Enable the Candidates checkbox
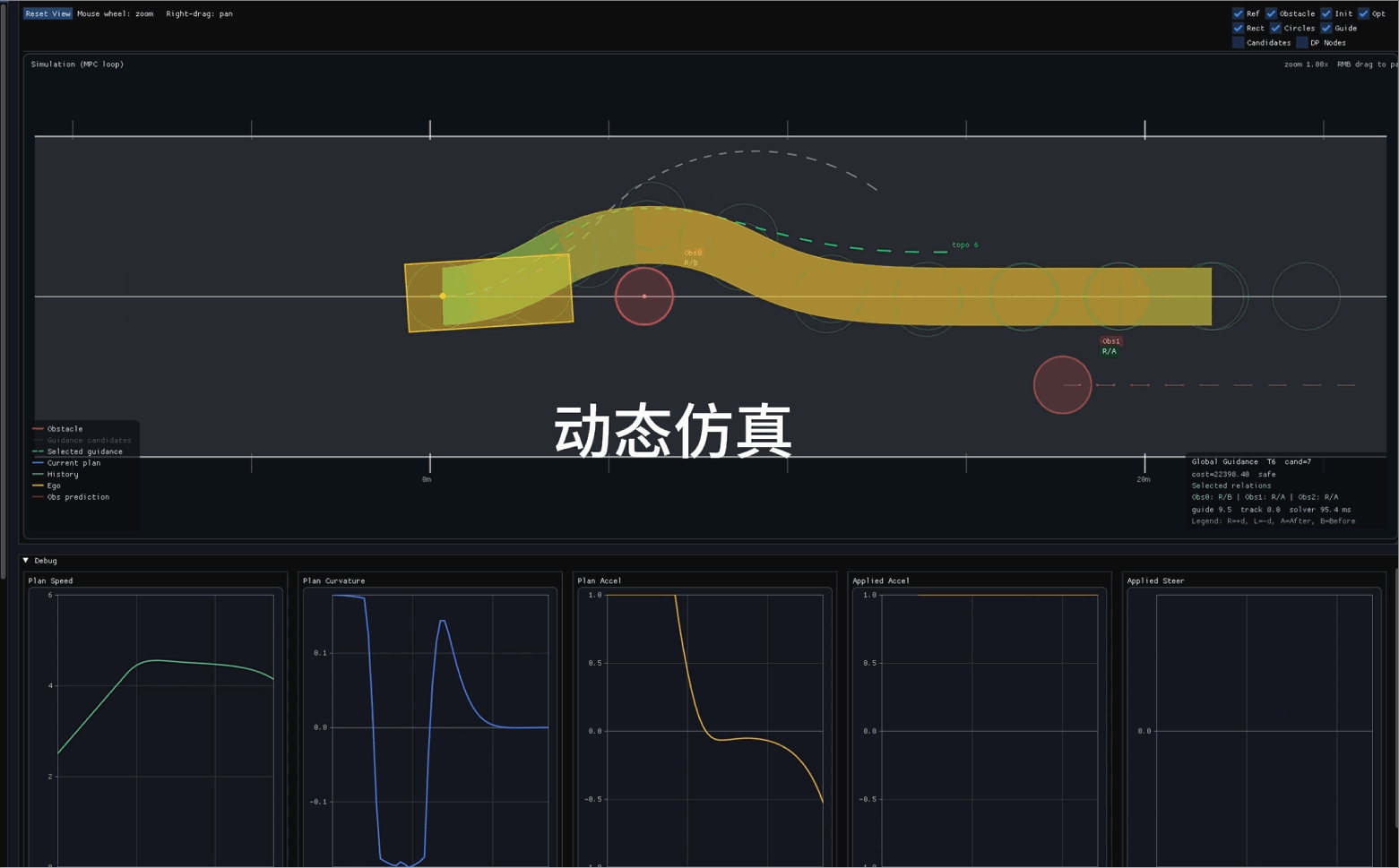The width and height of the screenshot is (1399, 868). (x=1238, y=42)
